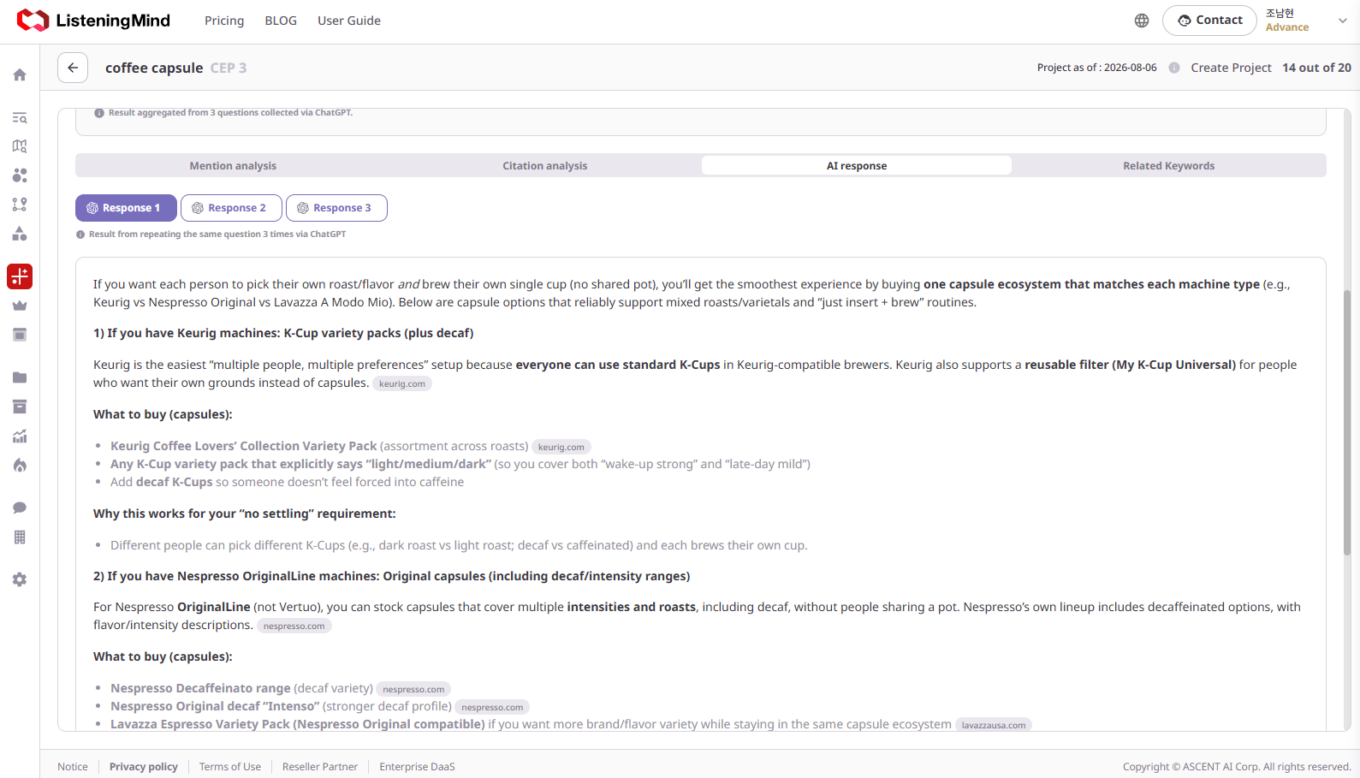Open BLOG in top navigation
1360x778 pixels.
(x=281, y=20)
